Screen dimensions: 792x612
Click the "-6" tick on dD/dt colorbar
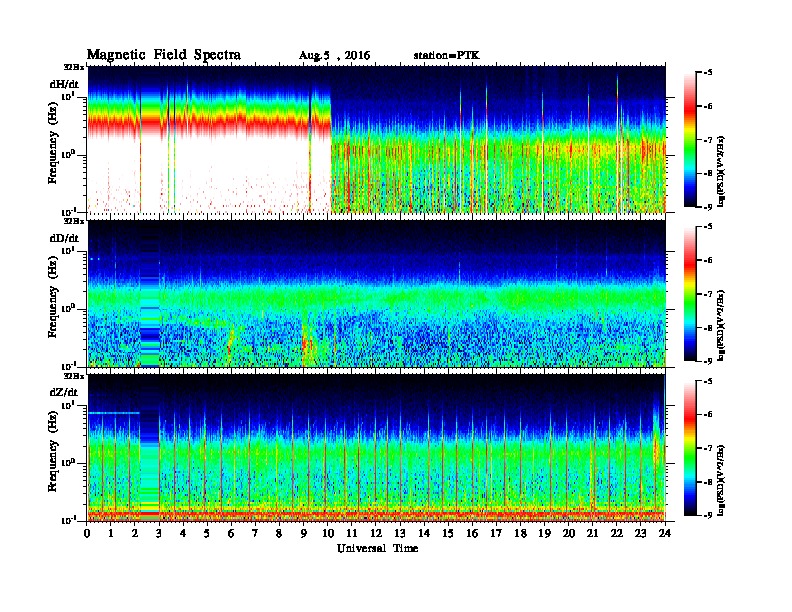(708, 260)
